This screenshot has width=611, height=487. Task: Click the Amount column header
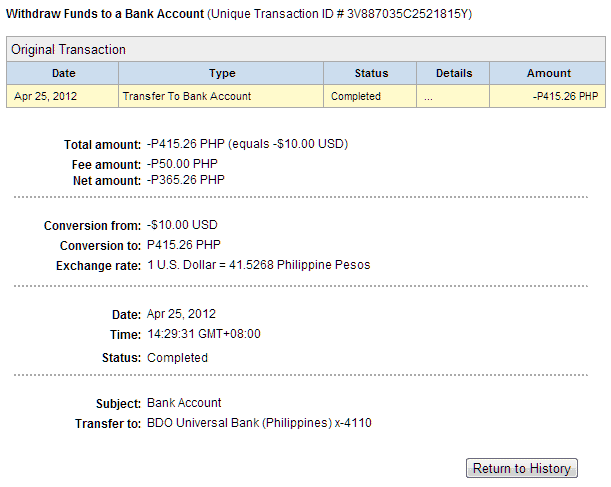click(x=548, y=73)
